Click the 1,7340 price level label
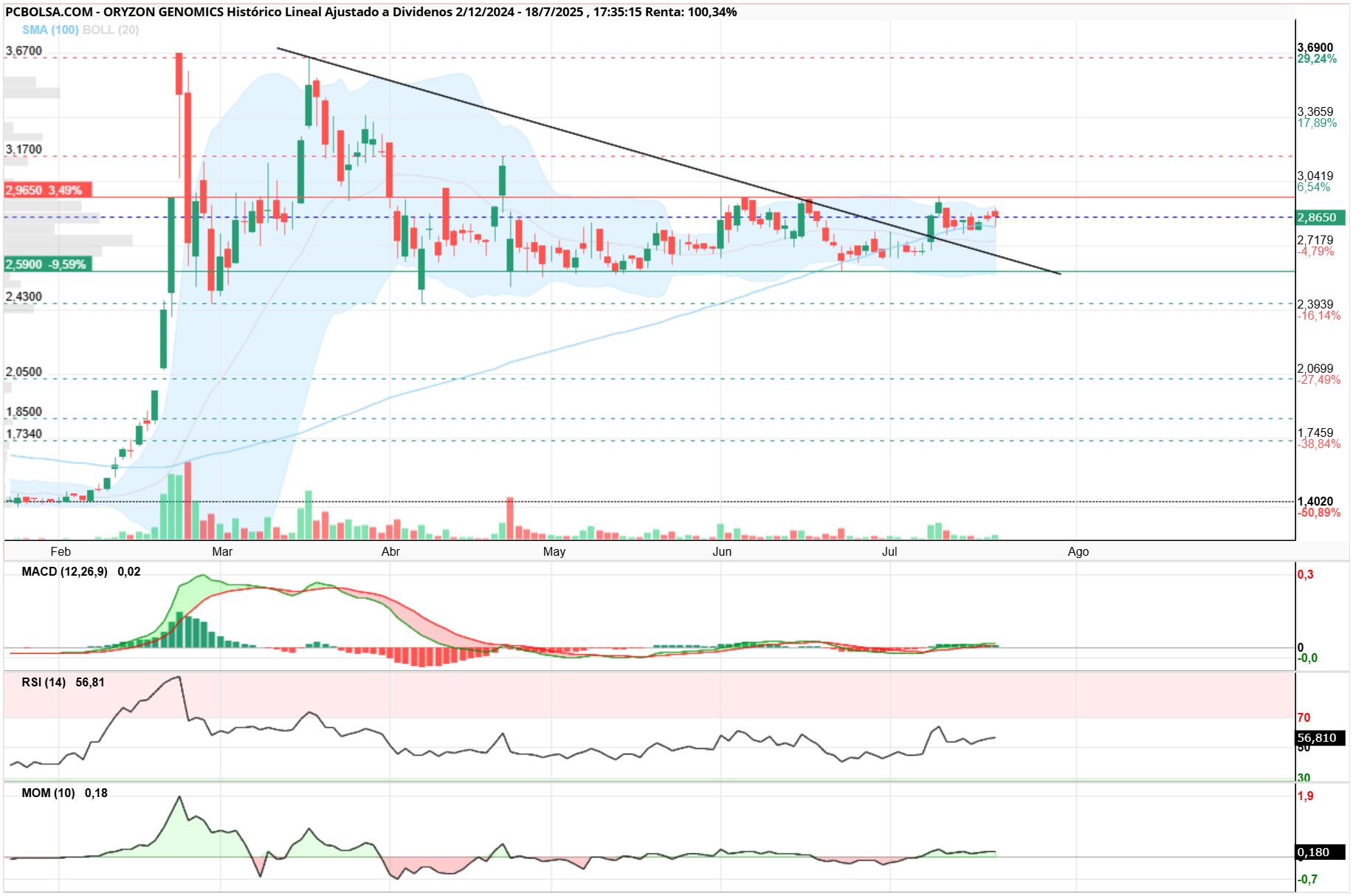The height and width of the screenshot is (896, 1353). click(24, 434)
